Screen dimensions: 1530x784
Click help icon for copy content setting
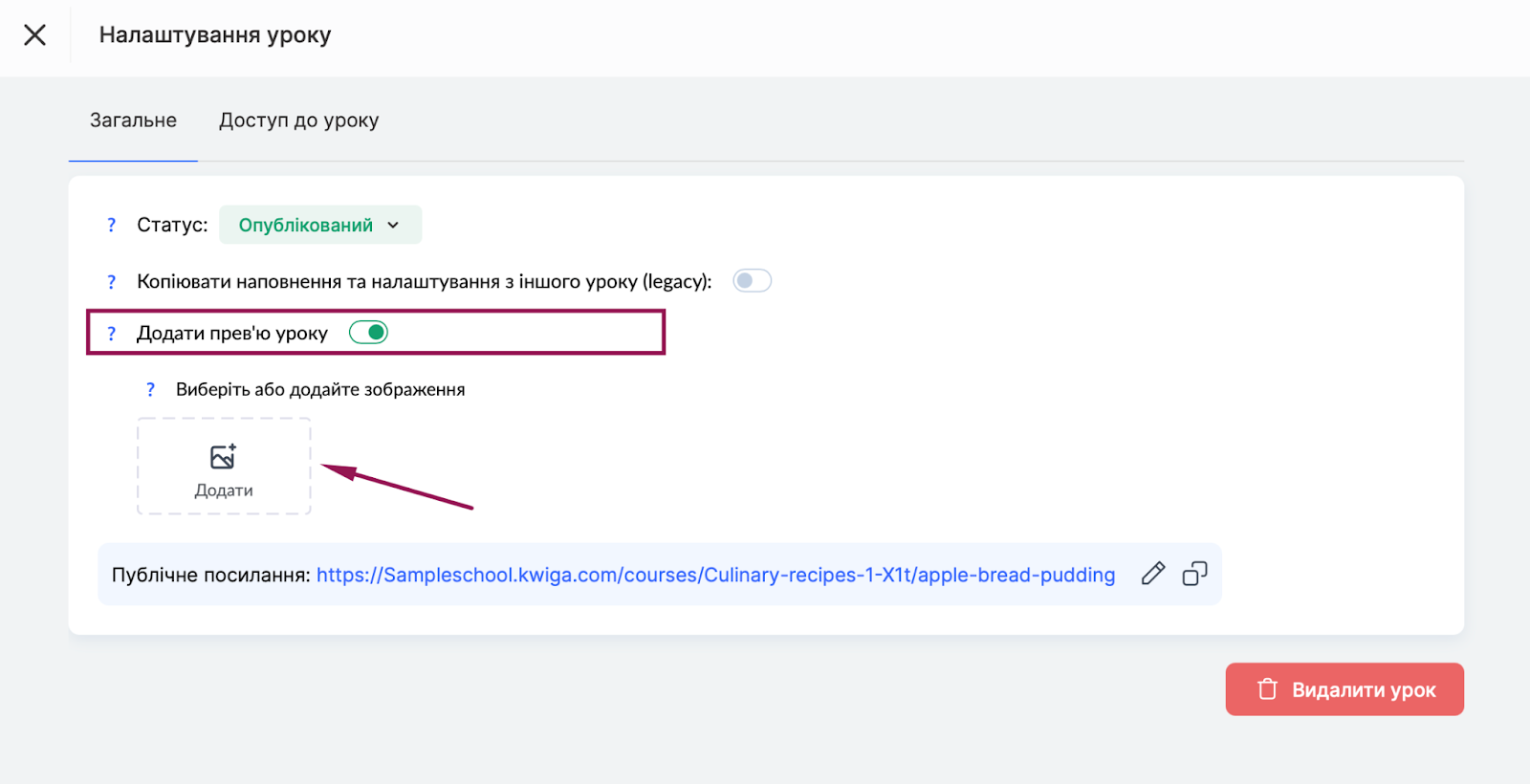point(112,282)
